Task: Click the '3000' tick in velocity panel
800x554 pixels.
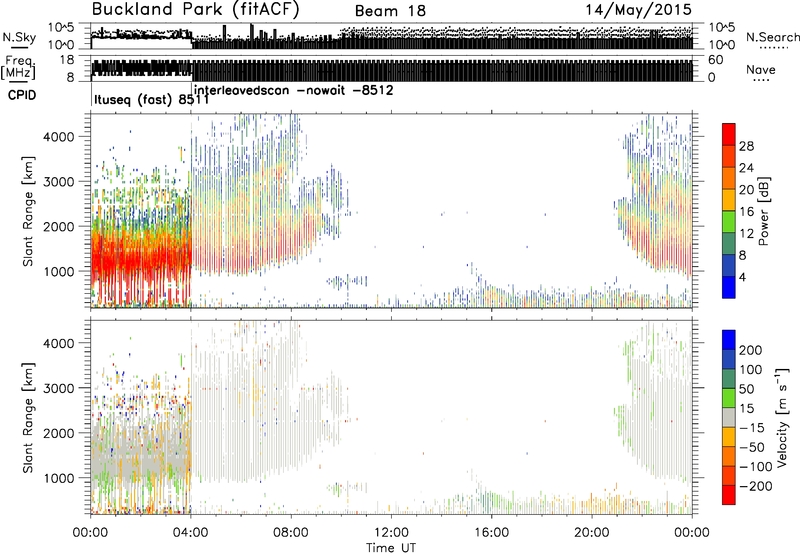Action: [x=59, y=388]
